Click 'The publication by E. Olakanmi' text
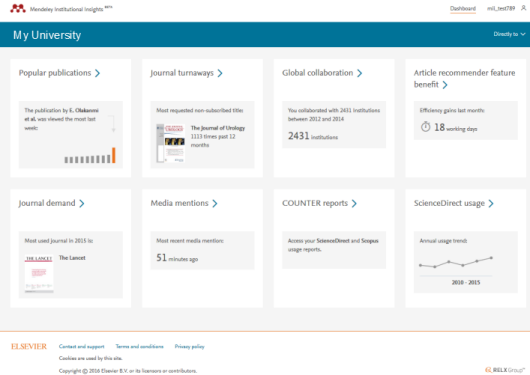530x375 pixels. 62,110
